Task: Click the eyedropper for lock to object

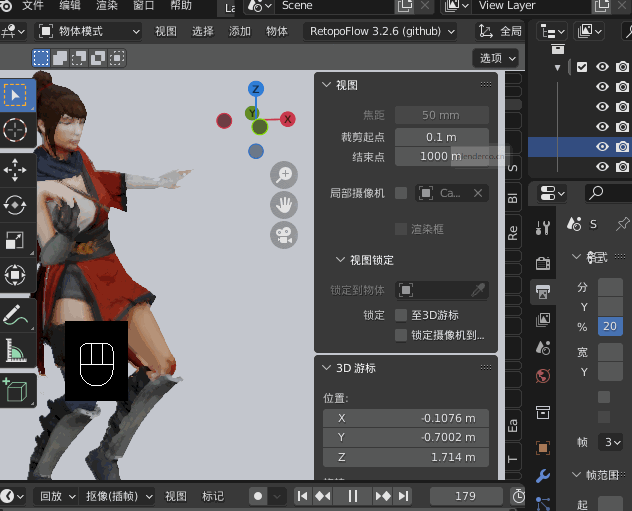Action: point(478,290)
